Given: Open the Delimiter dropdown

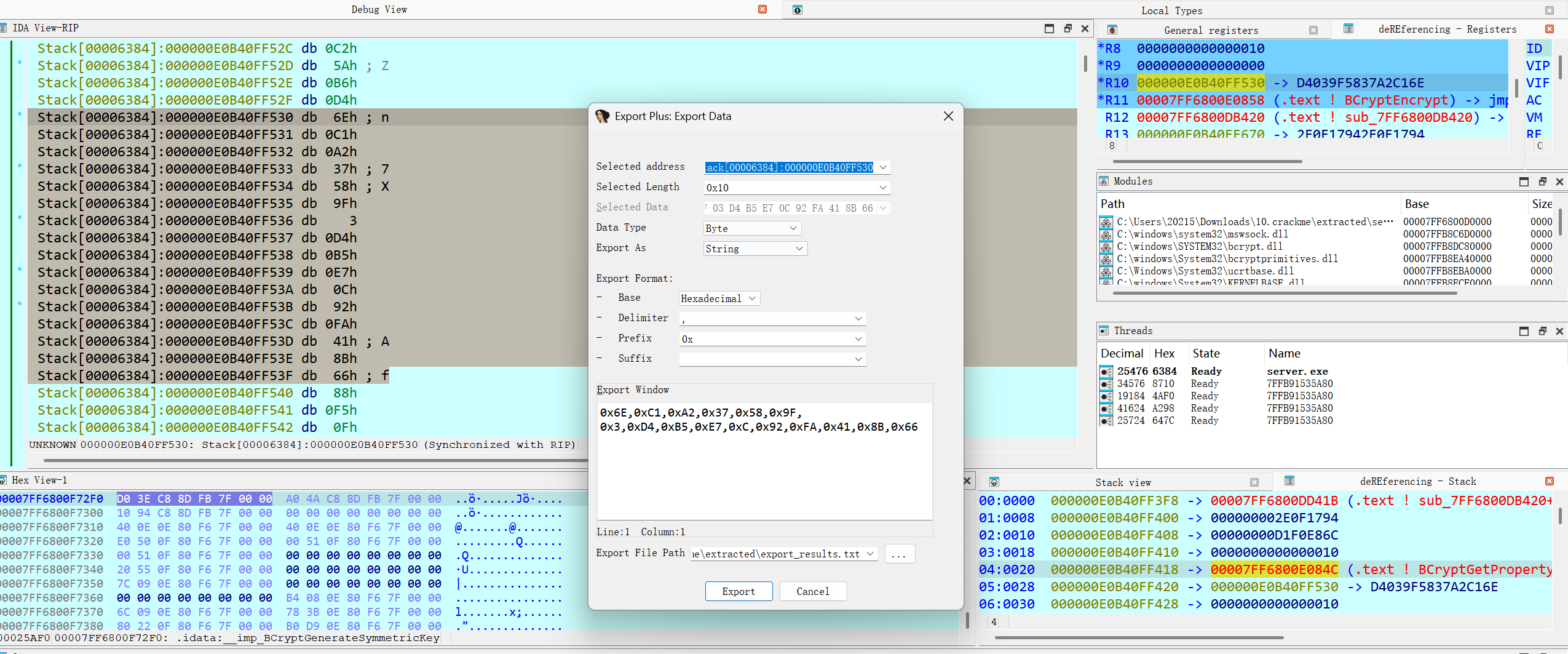Looking at the screenshot, I should coord(858,319).
